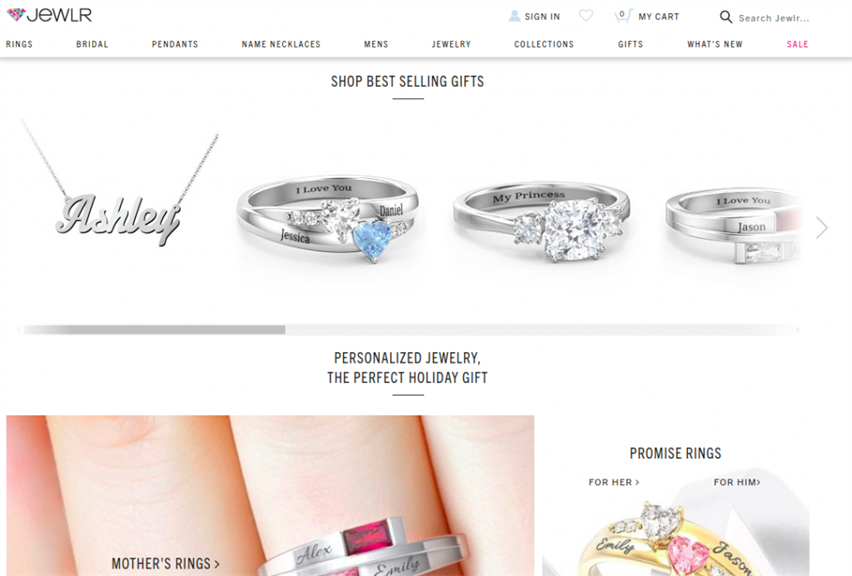Viewport: 852px width, 576px height.
Task: Expand the Name Necklaces menu
Action: coord(281,44)
